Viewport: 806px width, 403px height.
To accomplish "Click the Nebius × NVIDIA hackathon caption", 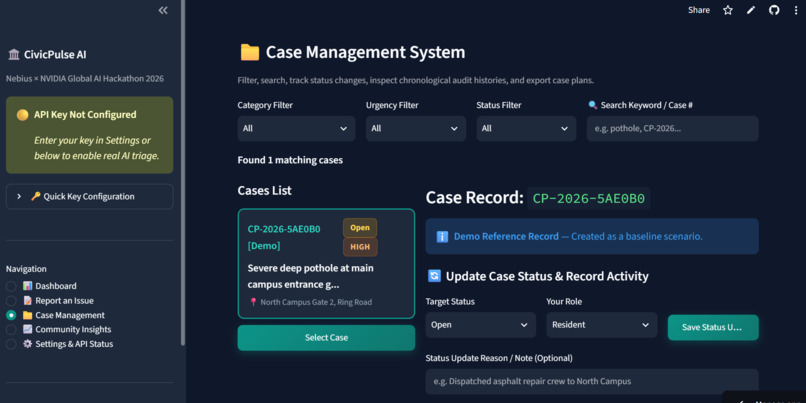I will (x=85, y=79).
